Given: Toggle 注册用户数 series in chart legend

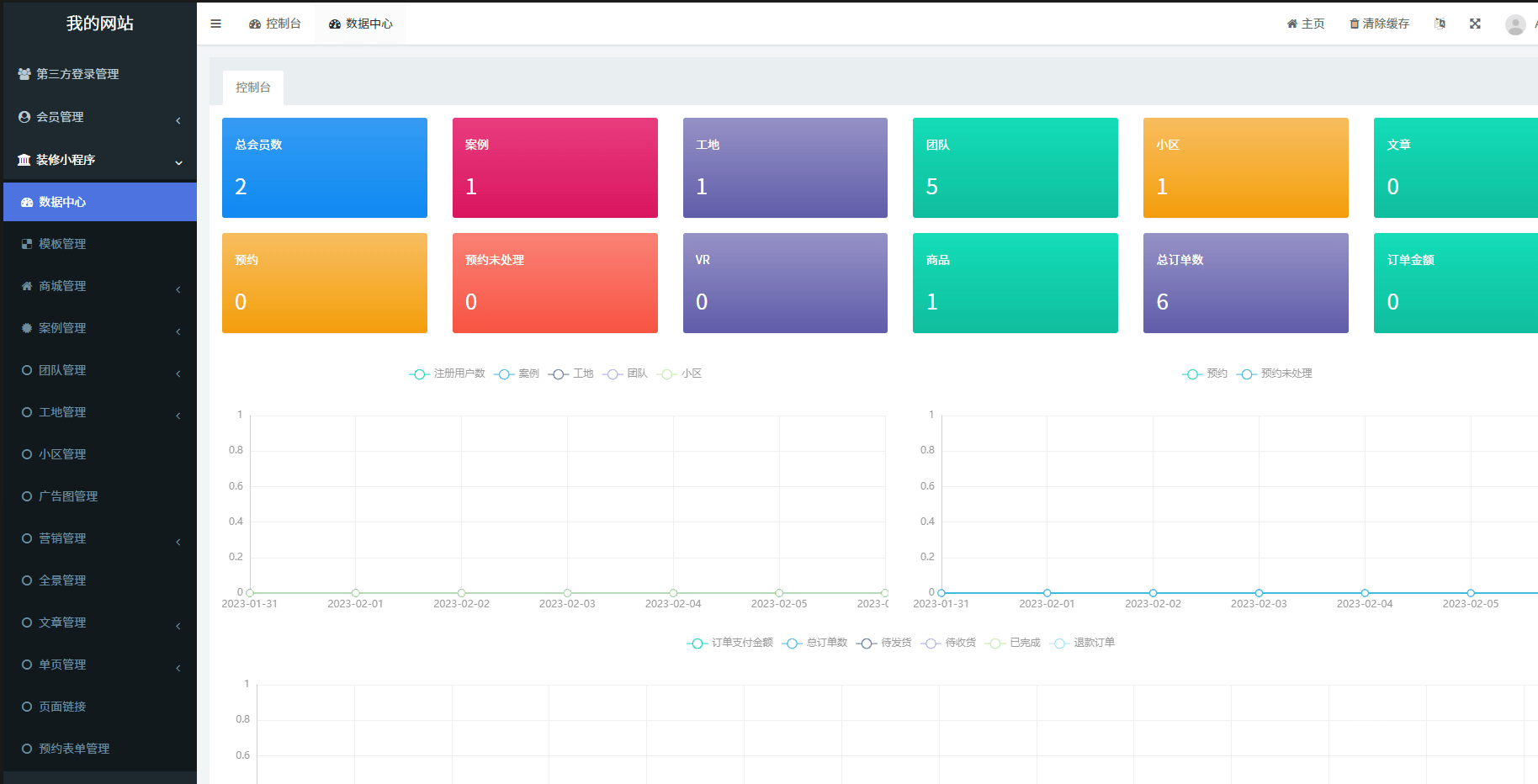Looking at the screenshot, I should click(448, 373).
